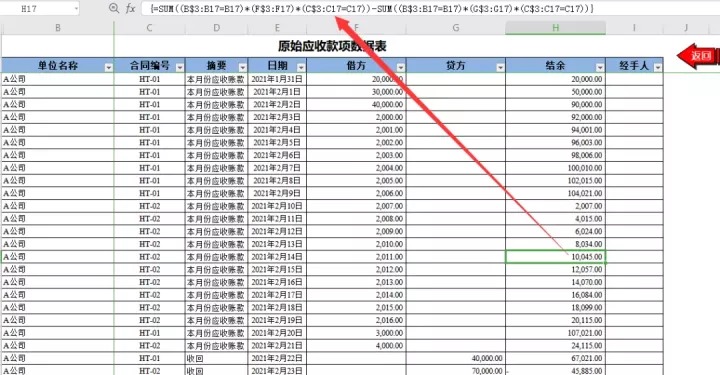Click 结余 cell showing 92,000.00

(x=556, y=117)
